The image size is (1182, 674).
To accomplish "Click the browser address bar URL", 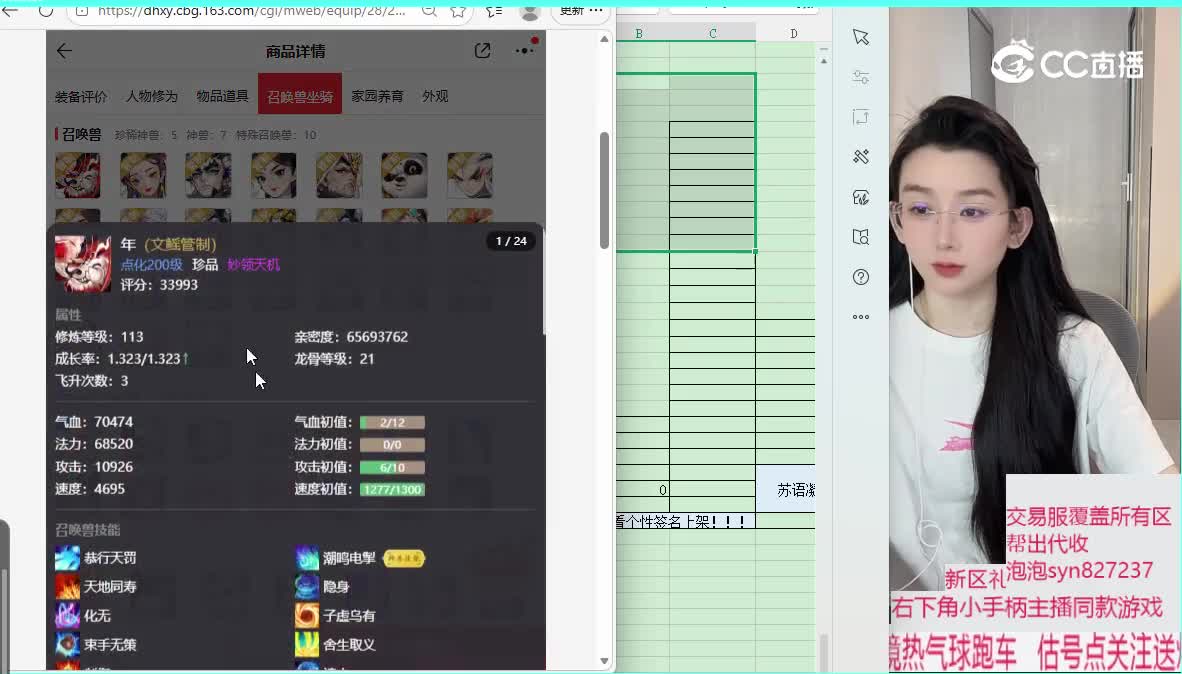I will pyautogui.click(x=251, y=11).
